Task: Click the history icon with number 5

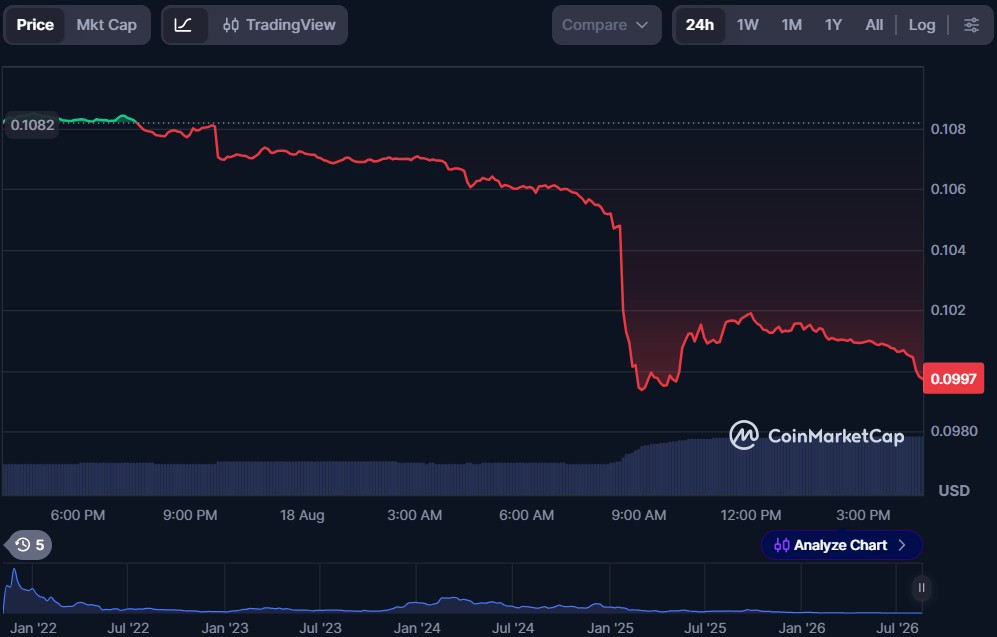Action: coord(29,545)
